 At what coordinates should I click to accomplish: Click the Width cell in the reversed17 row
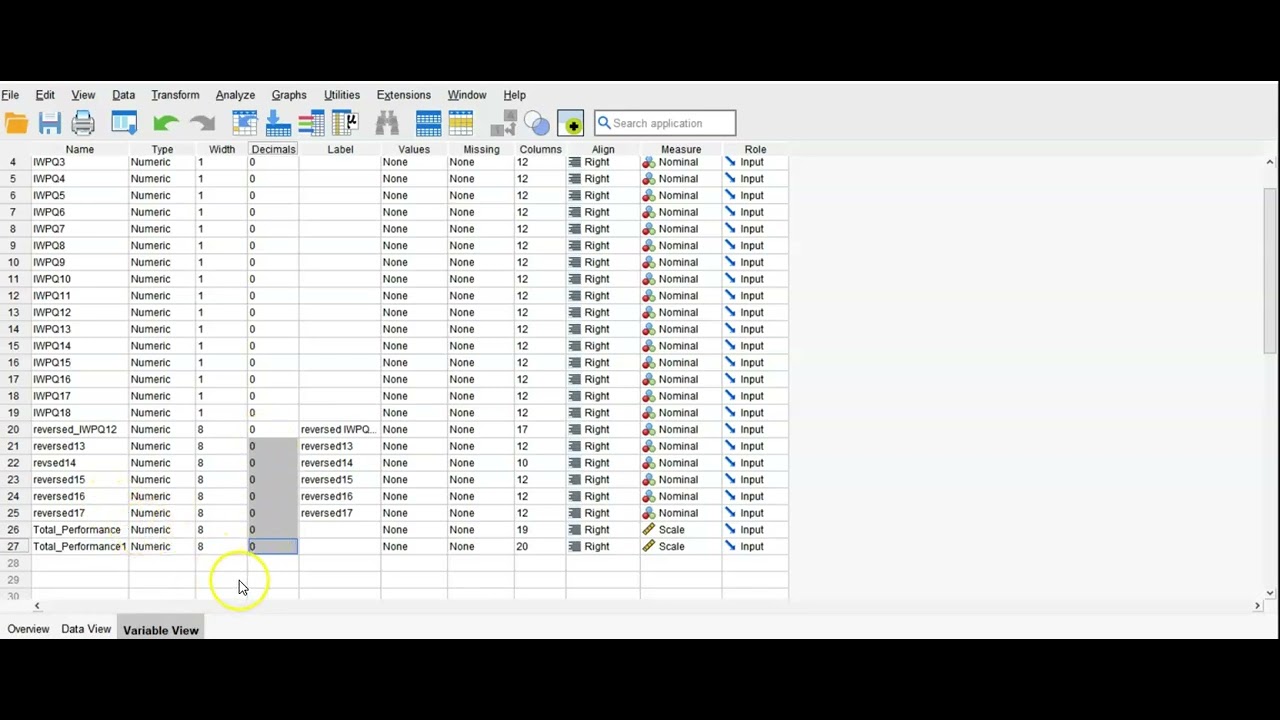[222, 513]
